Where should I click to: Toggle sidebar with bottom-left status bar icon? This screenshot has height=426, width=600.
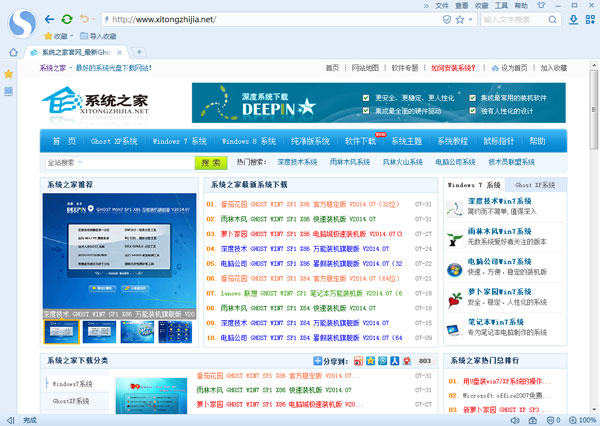pyautogui.click(x=11, y=420)
